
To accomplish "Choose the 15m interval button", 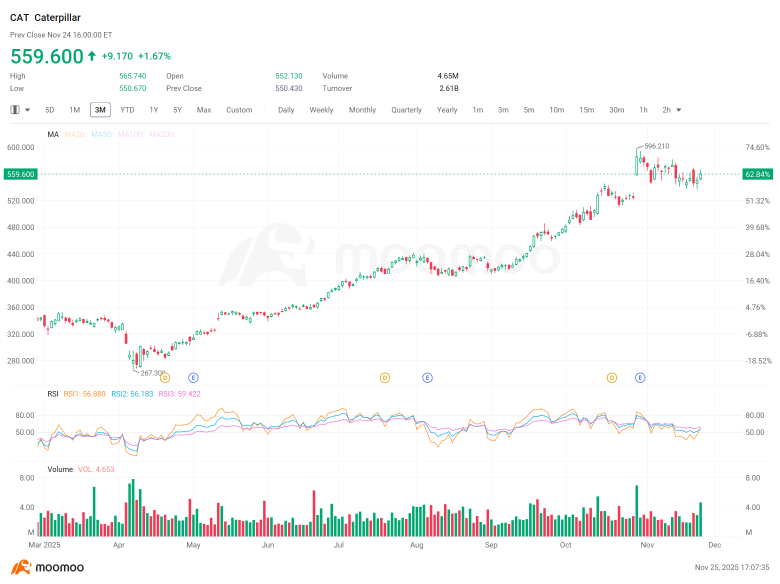I will coord(586,110).
